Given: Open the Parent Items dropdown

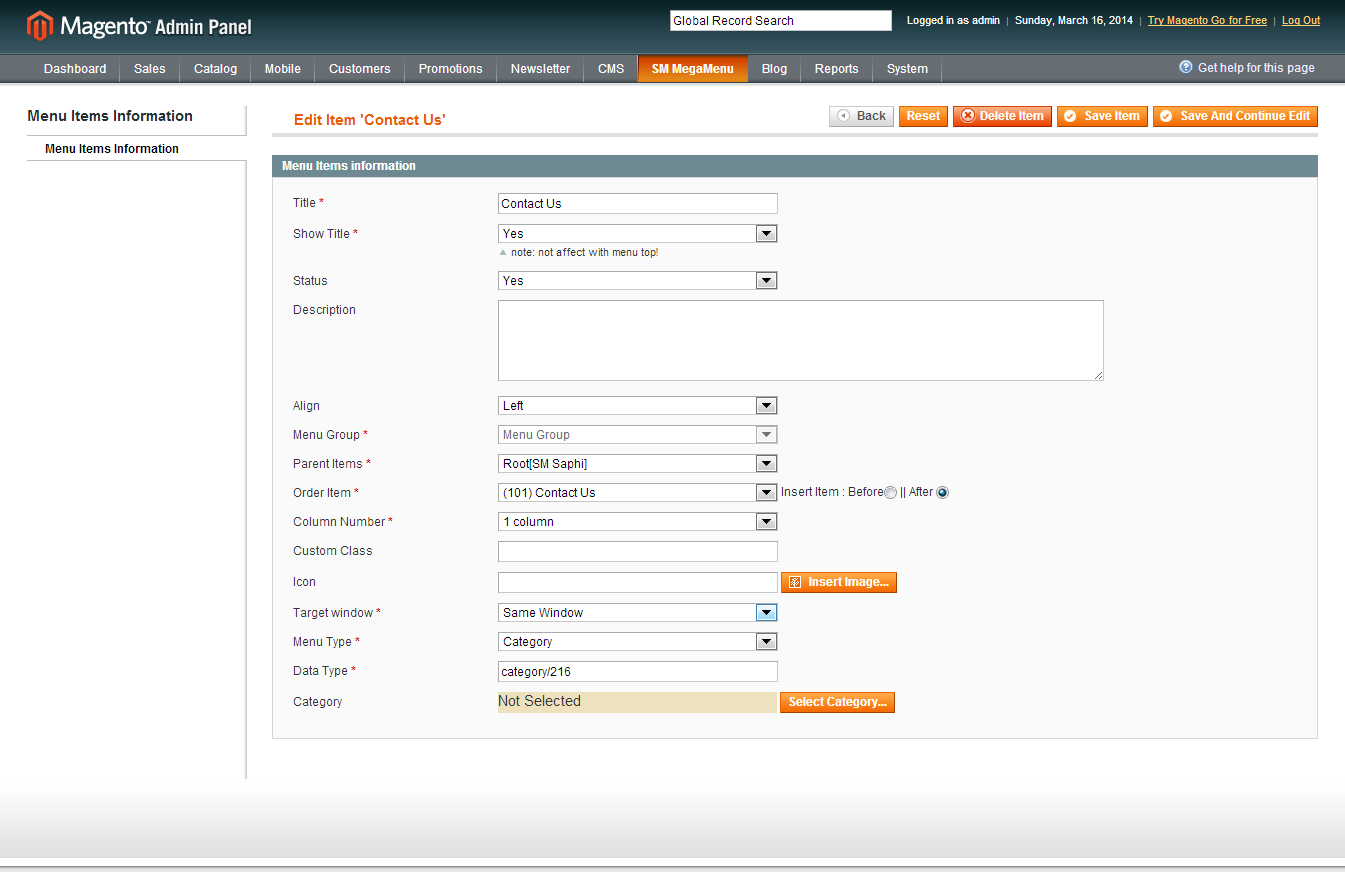Looking at the screenshot, I should tap(638, 463).
